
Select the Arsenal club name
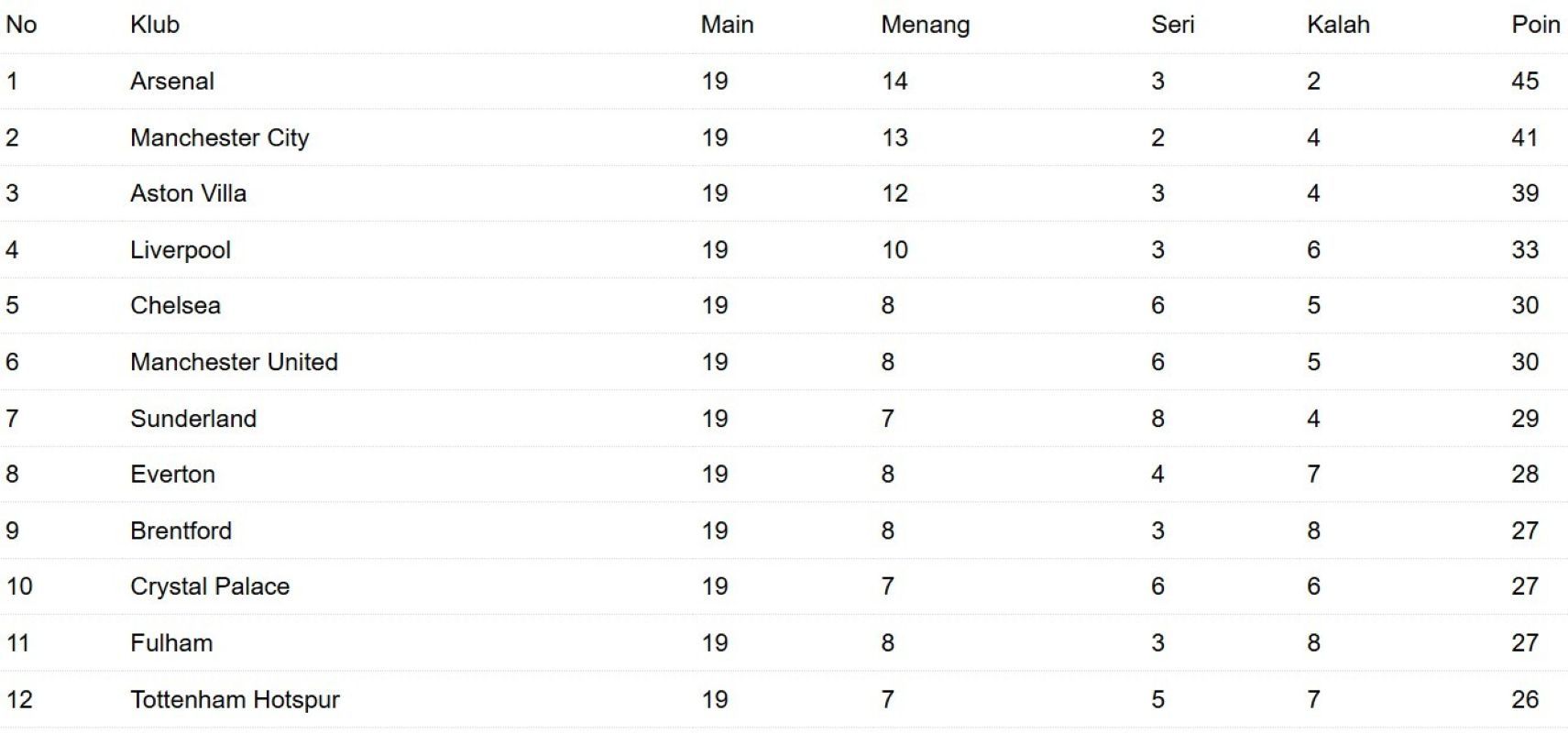[172, 82]
